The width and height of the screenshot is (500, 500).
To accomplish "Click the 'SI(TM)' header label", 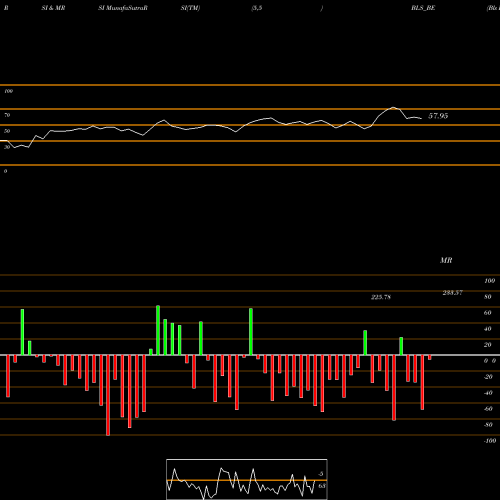I will (x=190, y=8).
